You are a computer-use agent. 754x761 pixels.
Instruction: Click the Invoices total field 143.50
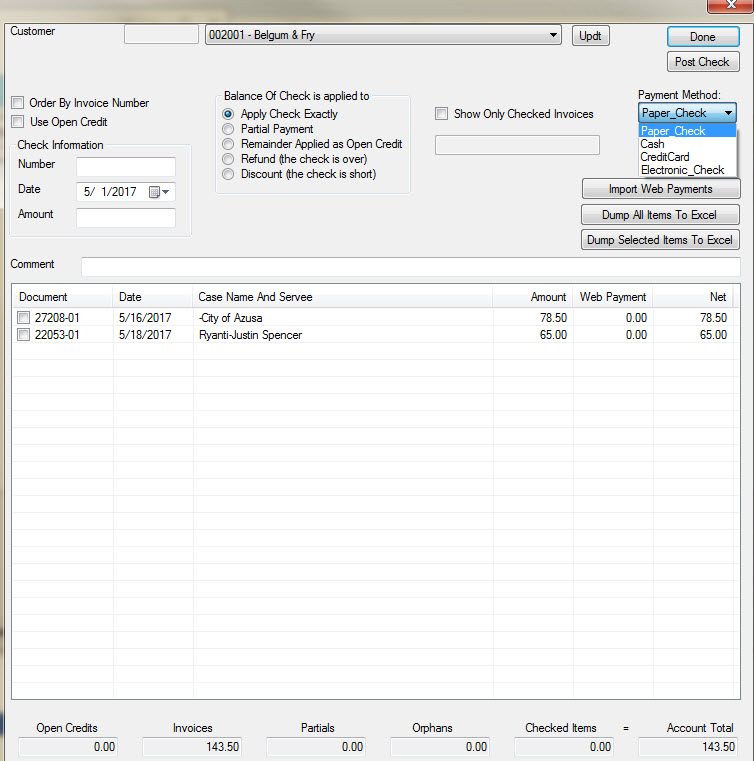point(192,746)
